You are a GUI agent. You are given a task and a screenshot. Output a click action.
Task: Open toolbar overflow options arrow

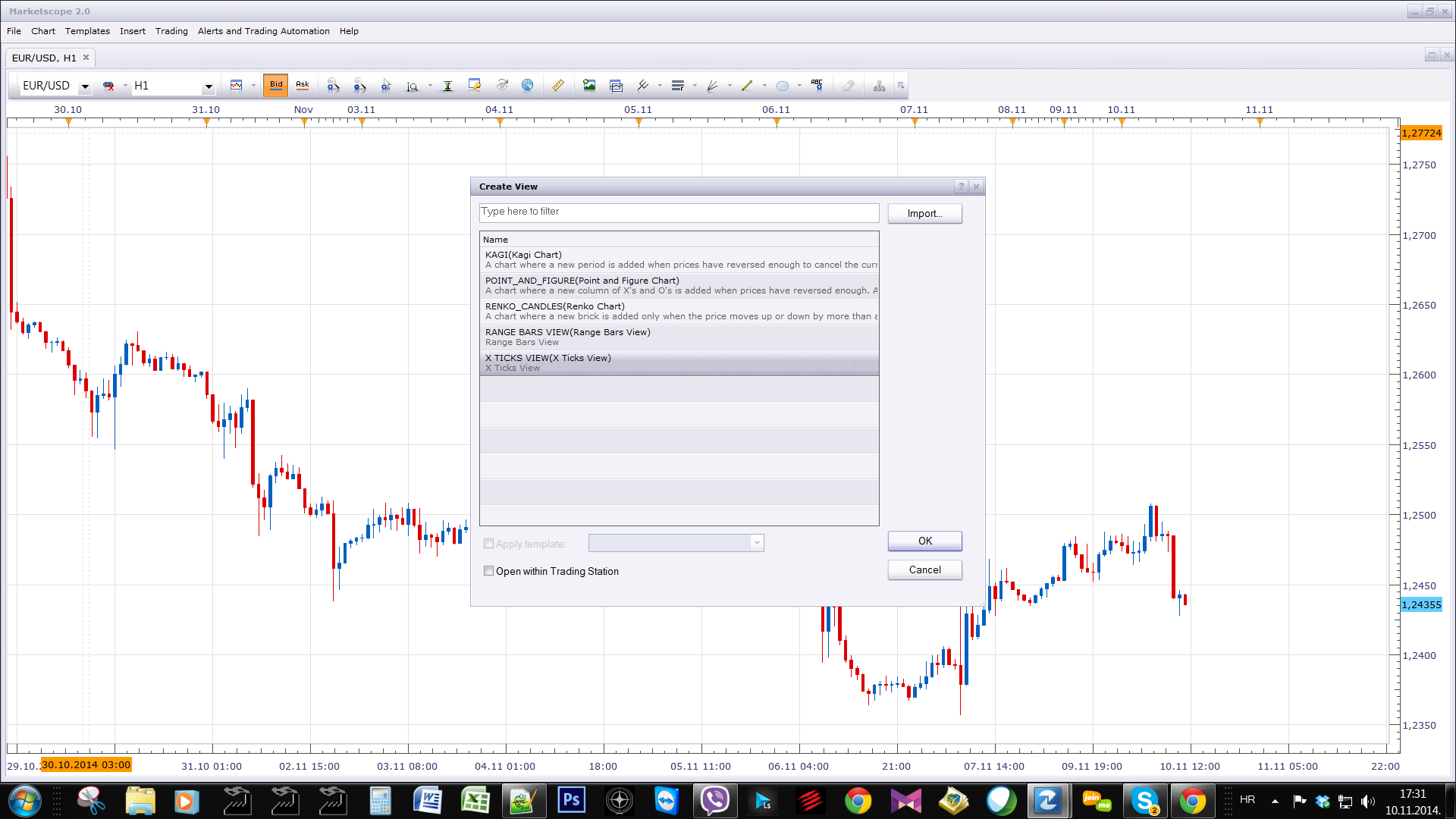pos(901,86)
